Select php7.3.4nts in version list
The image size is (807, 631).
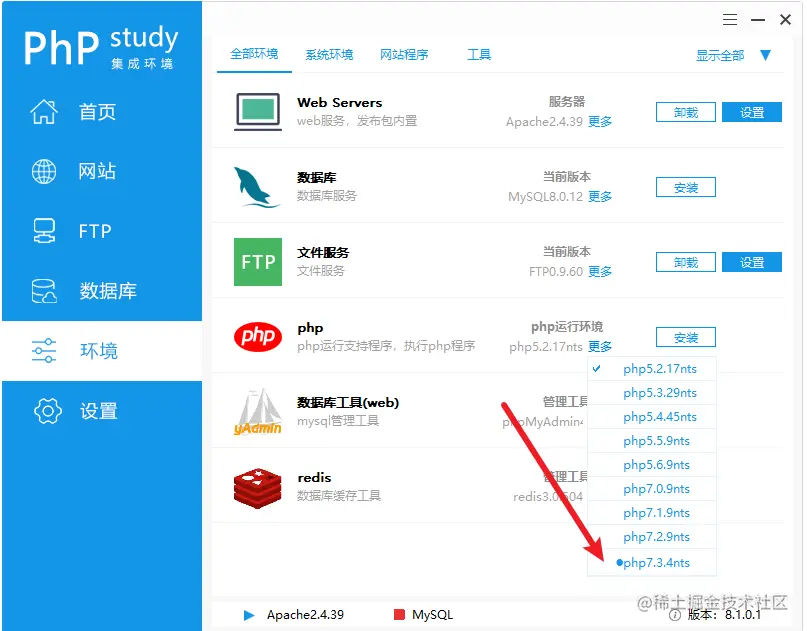click(652, 563)
